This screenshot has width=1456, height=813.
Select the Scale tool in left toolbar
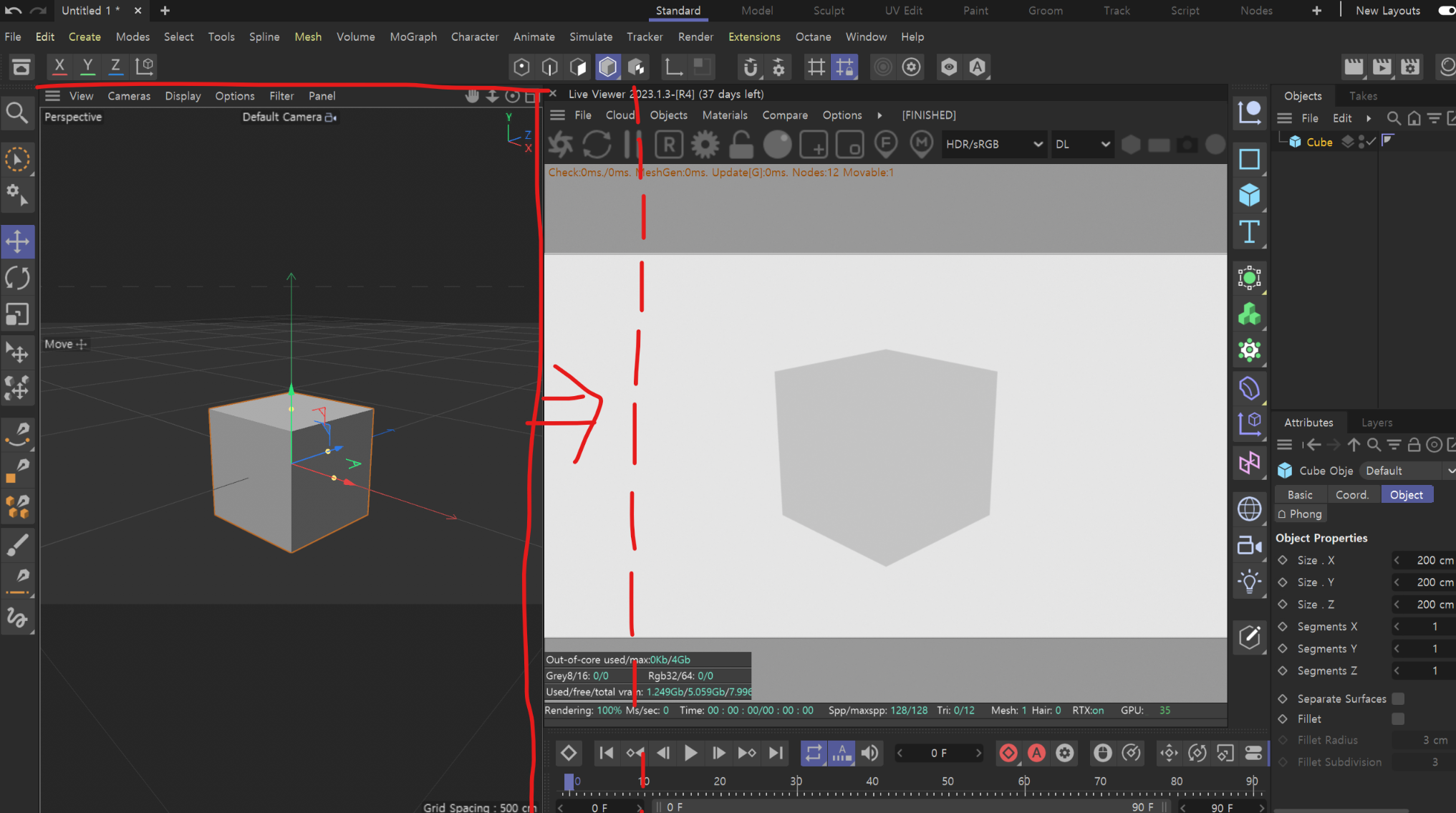coord(17,314)
